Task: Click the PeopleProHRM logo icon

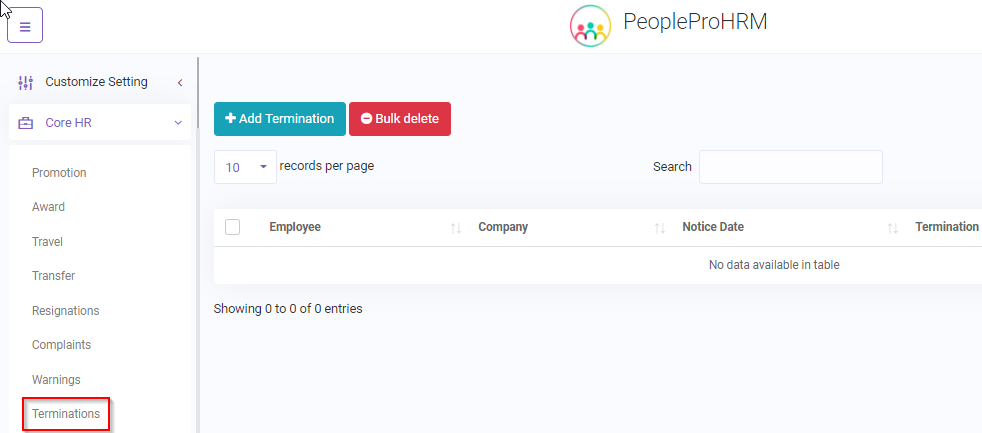Action: (590, 26)
